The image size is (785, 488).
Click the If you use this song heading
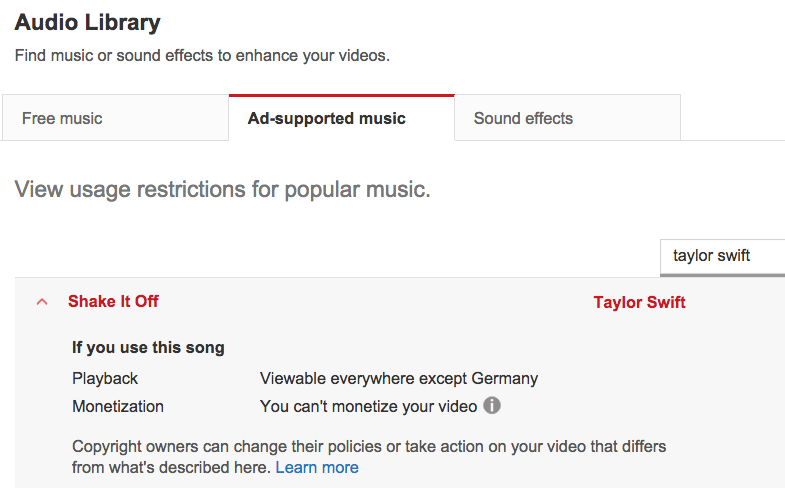click(x=148, y=348)
